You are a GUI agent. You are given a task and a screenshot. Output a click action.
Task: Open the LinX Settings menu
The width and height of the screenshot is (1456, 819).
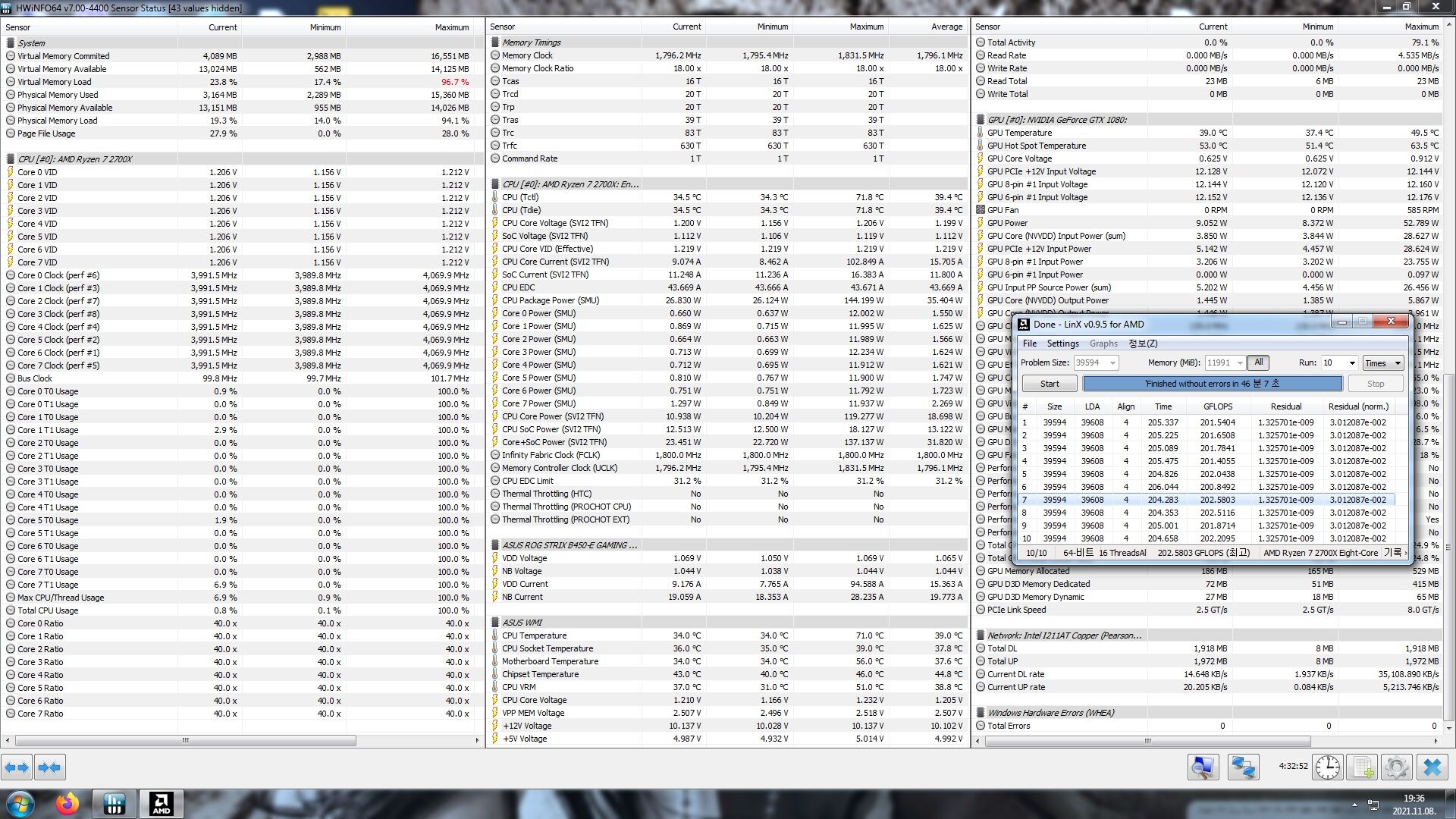click(1062, 344)
